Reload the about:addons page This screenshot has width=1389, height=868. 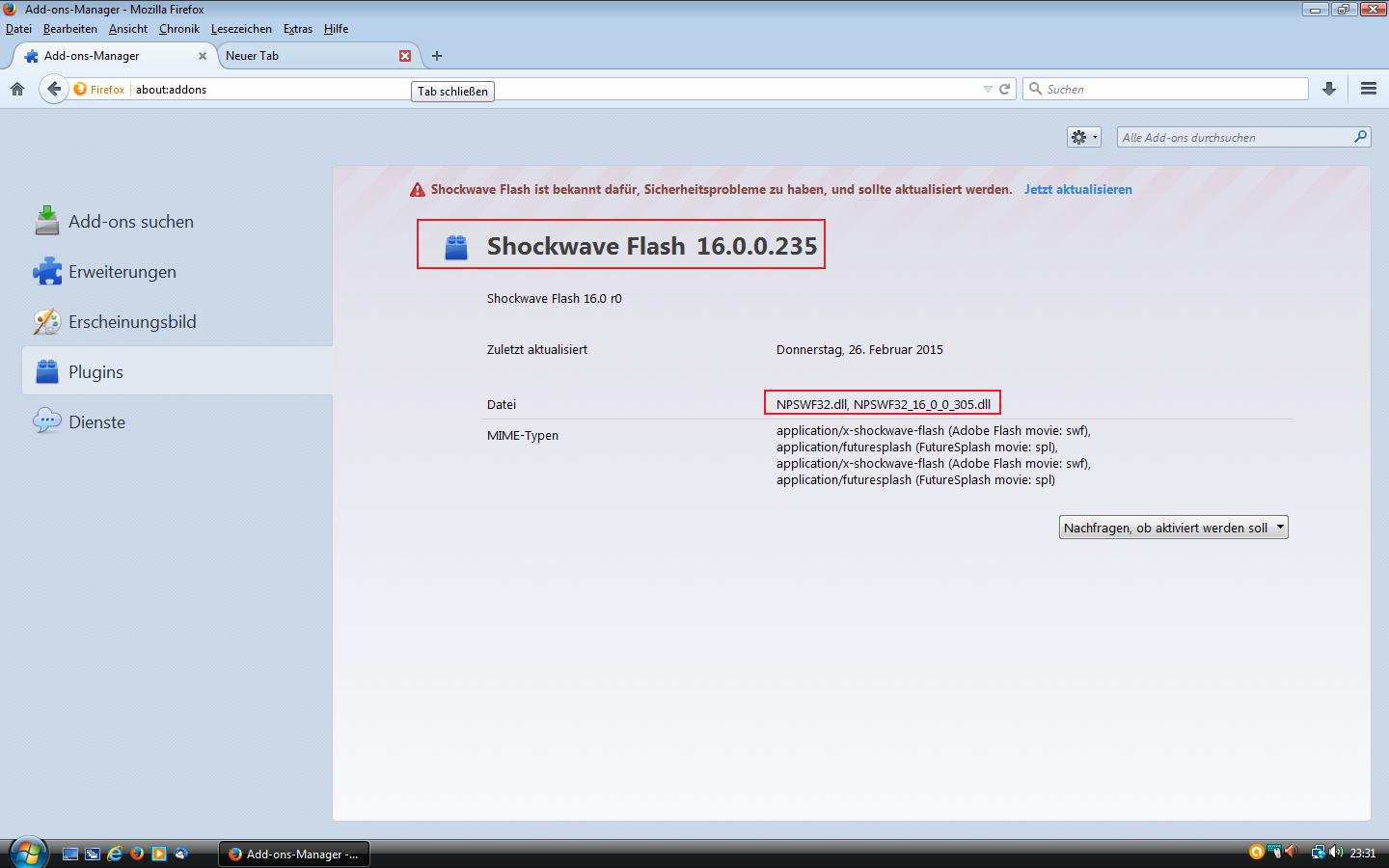click(x=1004, y=89)
